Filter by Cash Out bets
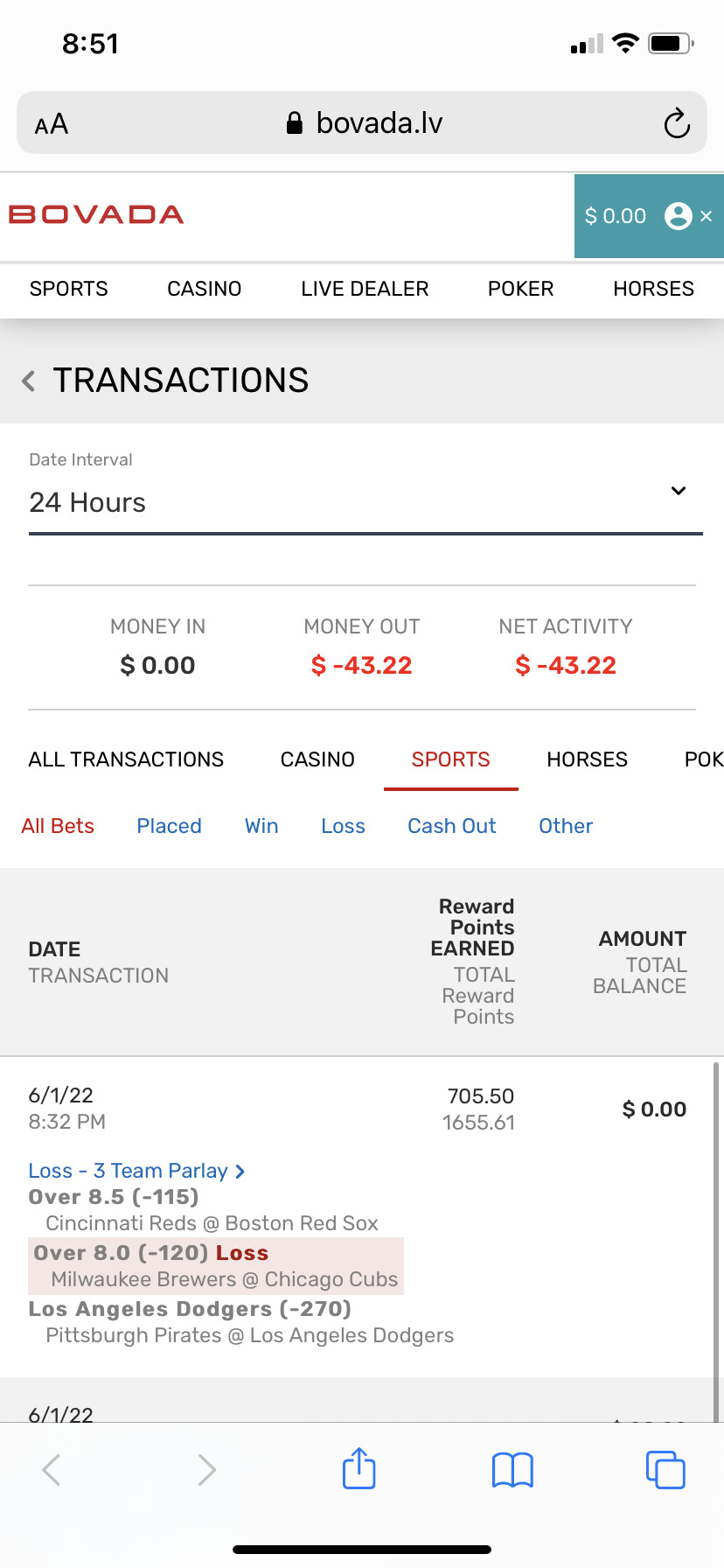 pyautogui.click(x=451, y=826)
